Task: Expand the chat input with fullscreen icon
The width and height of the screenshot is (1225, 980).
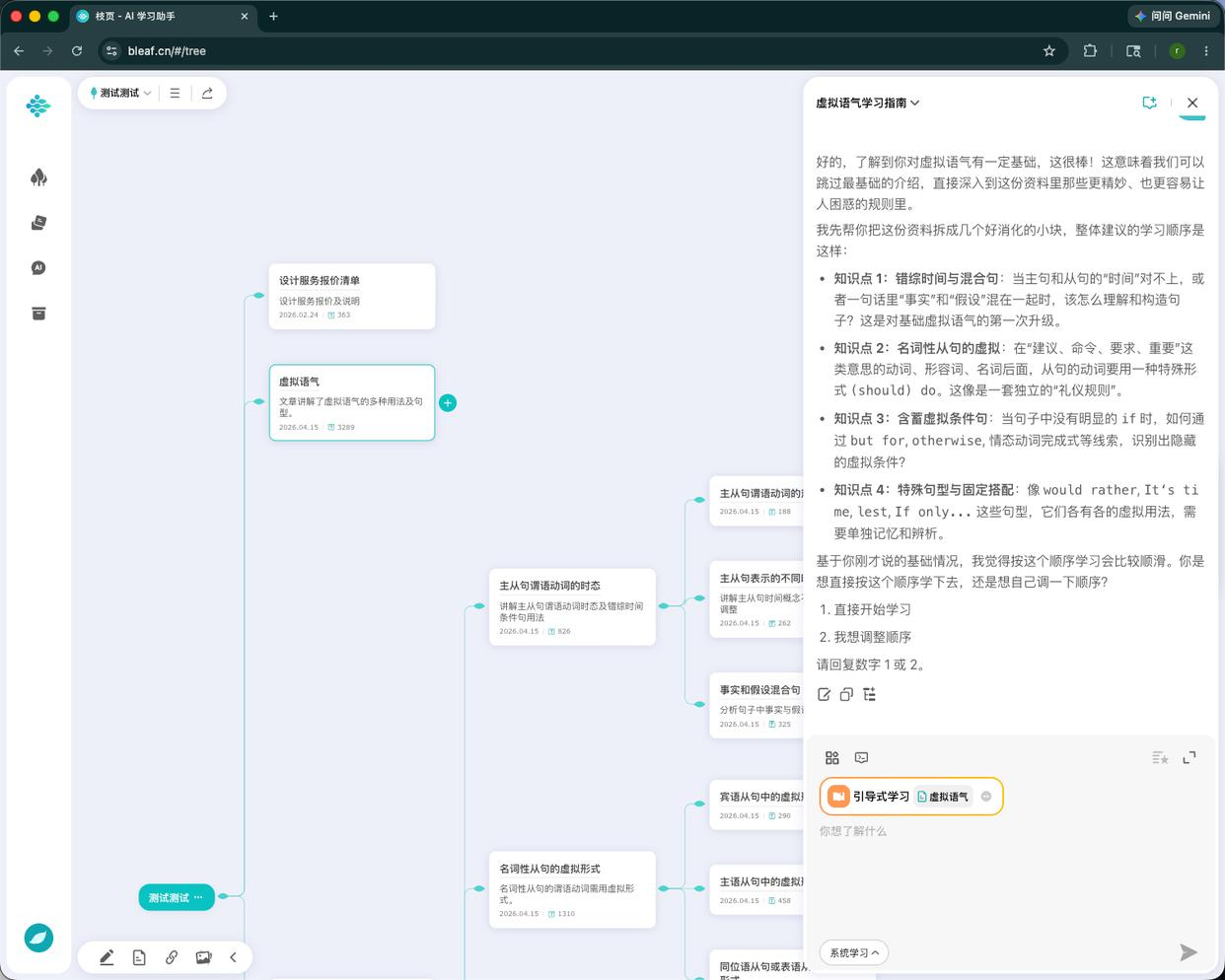Action: coord(1189,757)
